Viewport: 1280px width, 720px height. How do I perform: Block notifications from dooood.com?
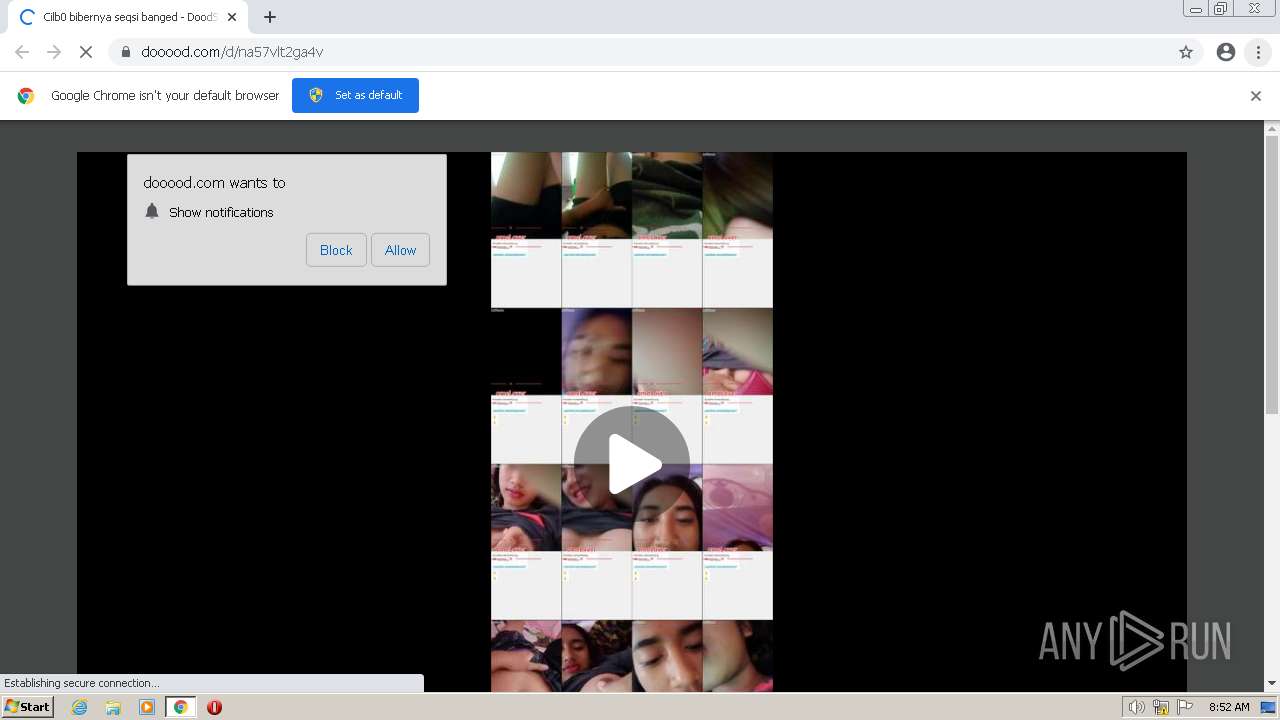pyautogui.click(x=336, y=250)
